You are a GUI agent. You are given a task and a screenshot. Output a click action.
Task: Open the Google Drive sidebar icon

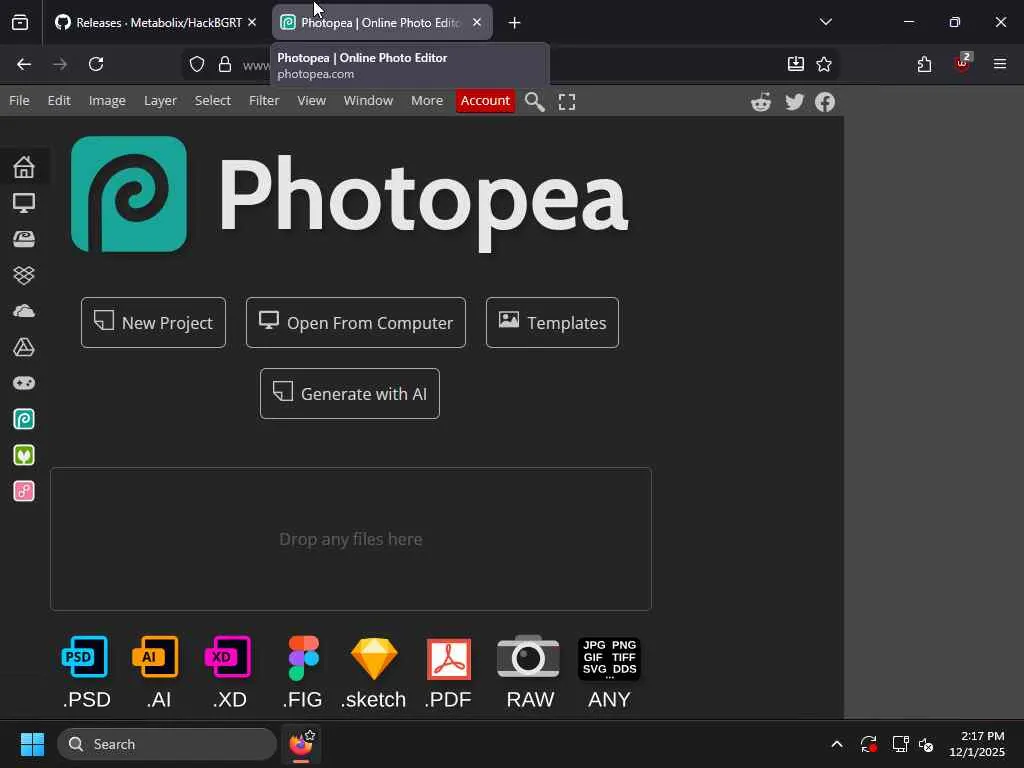coord(24,347)
